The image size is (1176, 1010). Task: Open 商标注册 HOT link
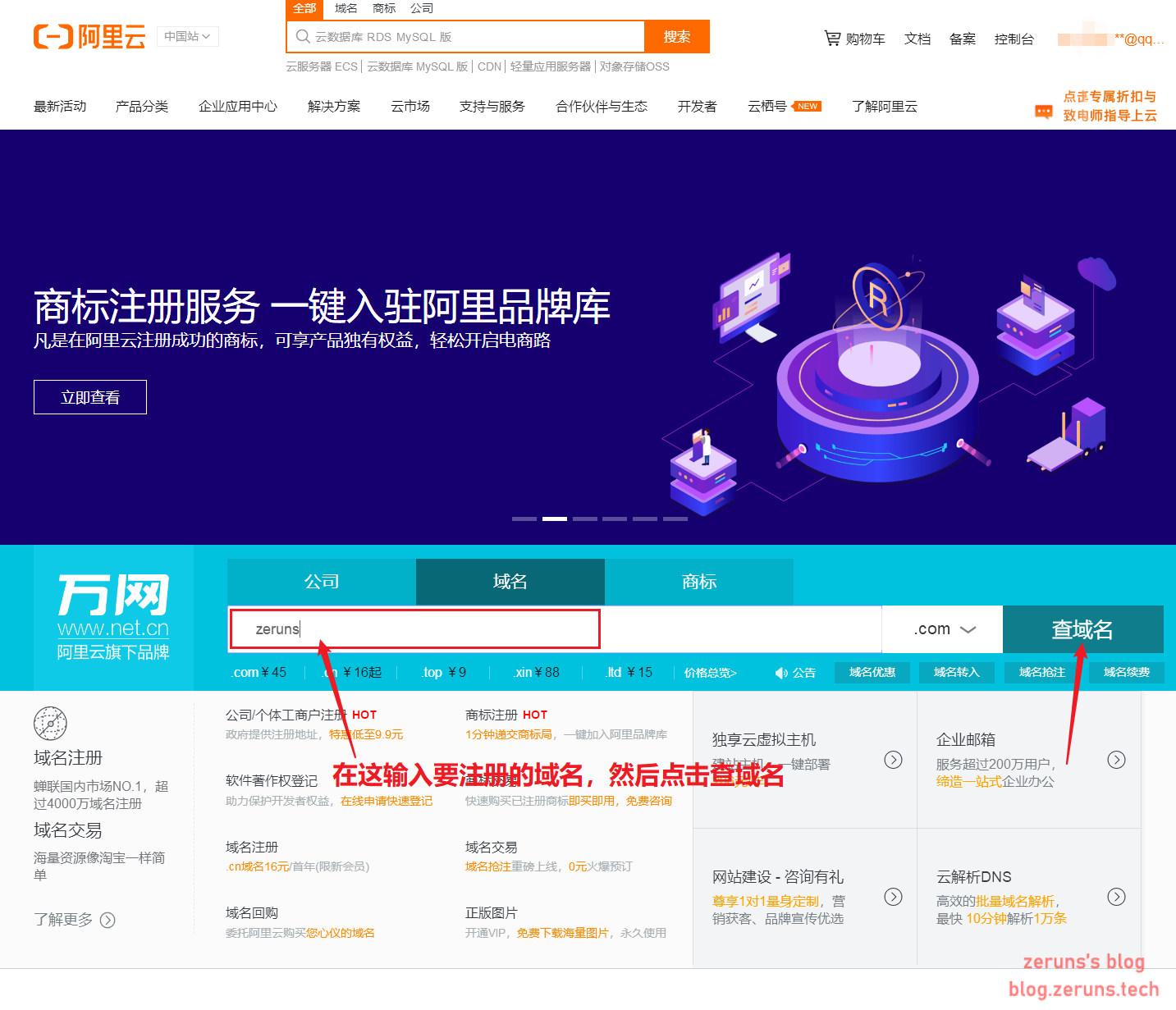pos(506,715)
